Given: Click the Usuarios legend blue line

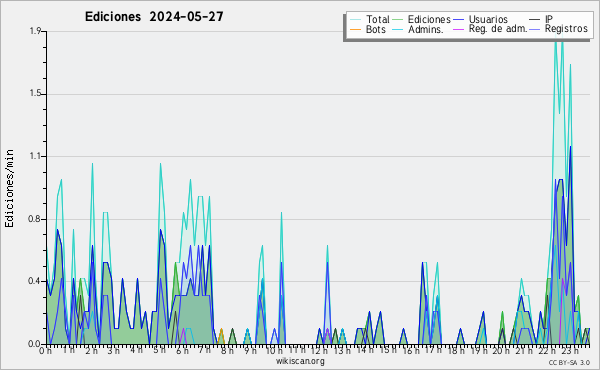Looking at the screenshot, I should (458, 20).
